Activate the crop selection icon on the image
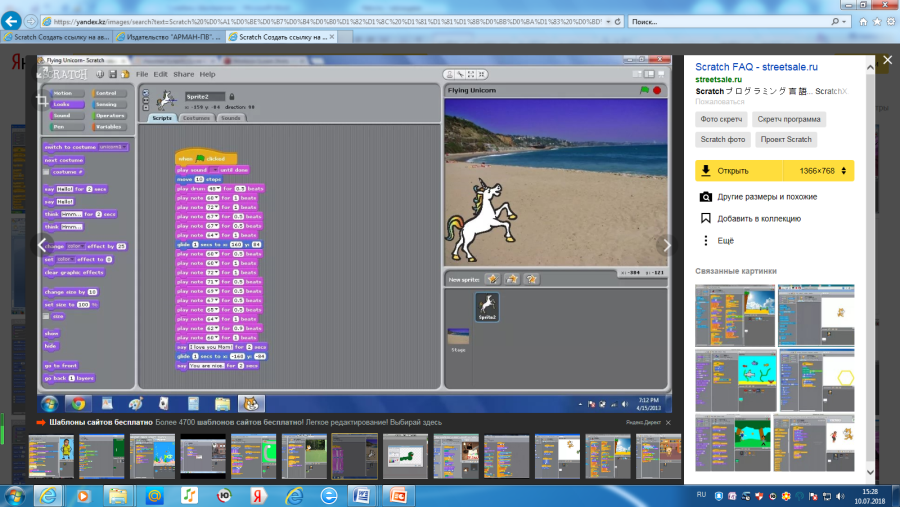Image resolution: width=900 pixels, height=507 pixels. pyautogui.click(x=42, y=101)
